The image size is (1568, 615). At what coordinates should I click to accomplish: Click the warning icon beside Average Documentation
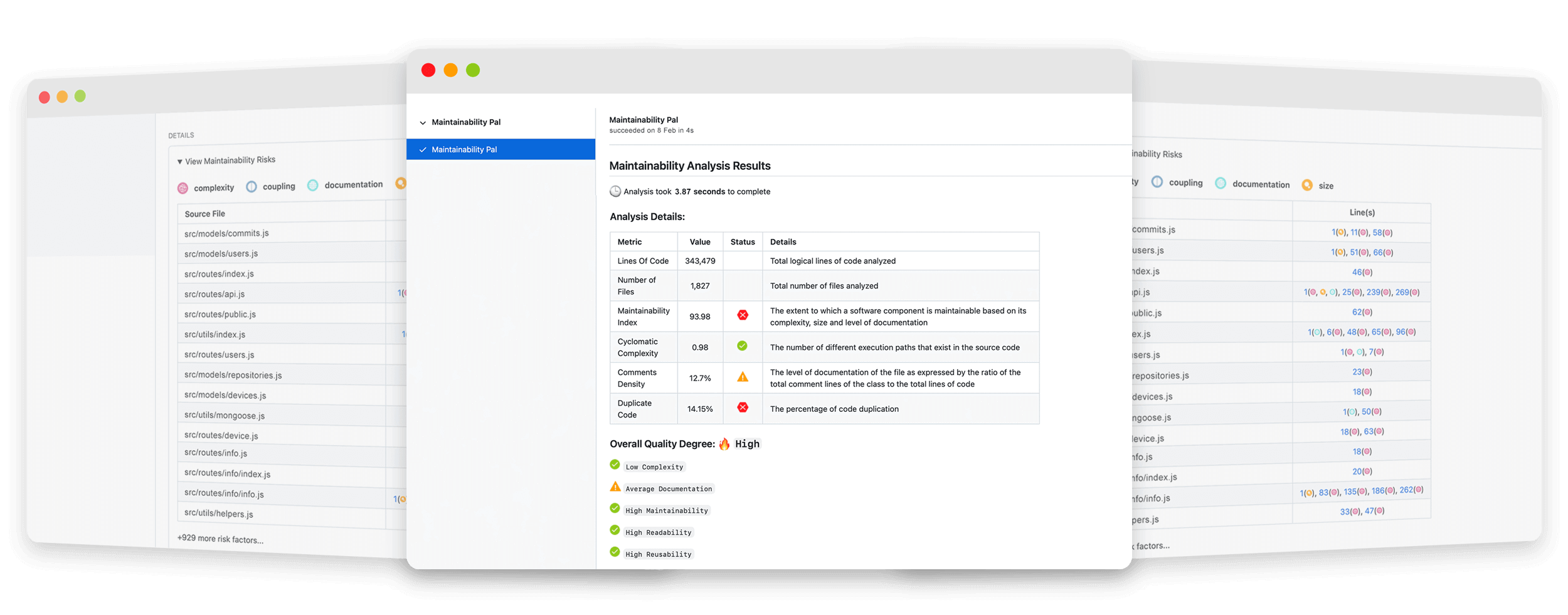click(615, 486)
